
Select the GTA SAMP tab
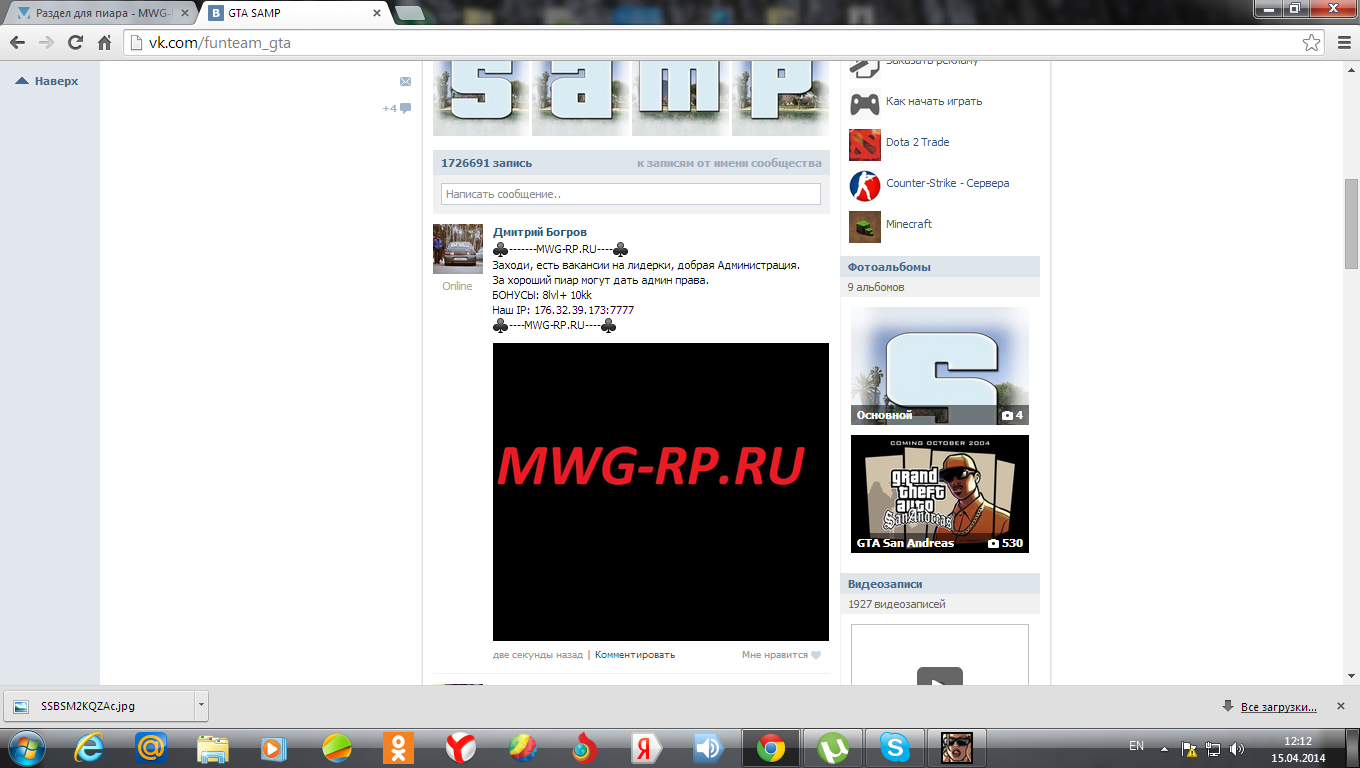[x=292, y=14]
